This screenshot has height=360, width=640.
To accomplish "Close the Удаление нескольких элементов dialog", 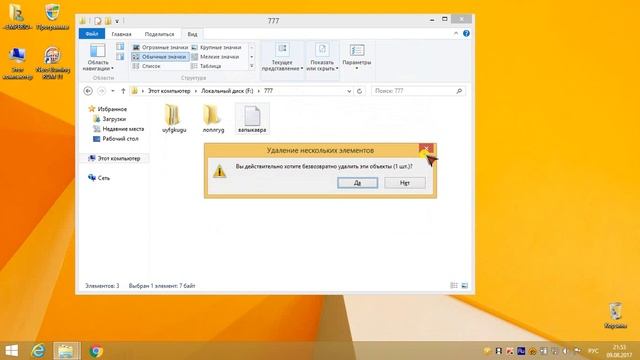I will (426, 149).
